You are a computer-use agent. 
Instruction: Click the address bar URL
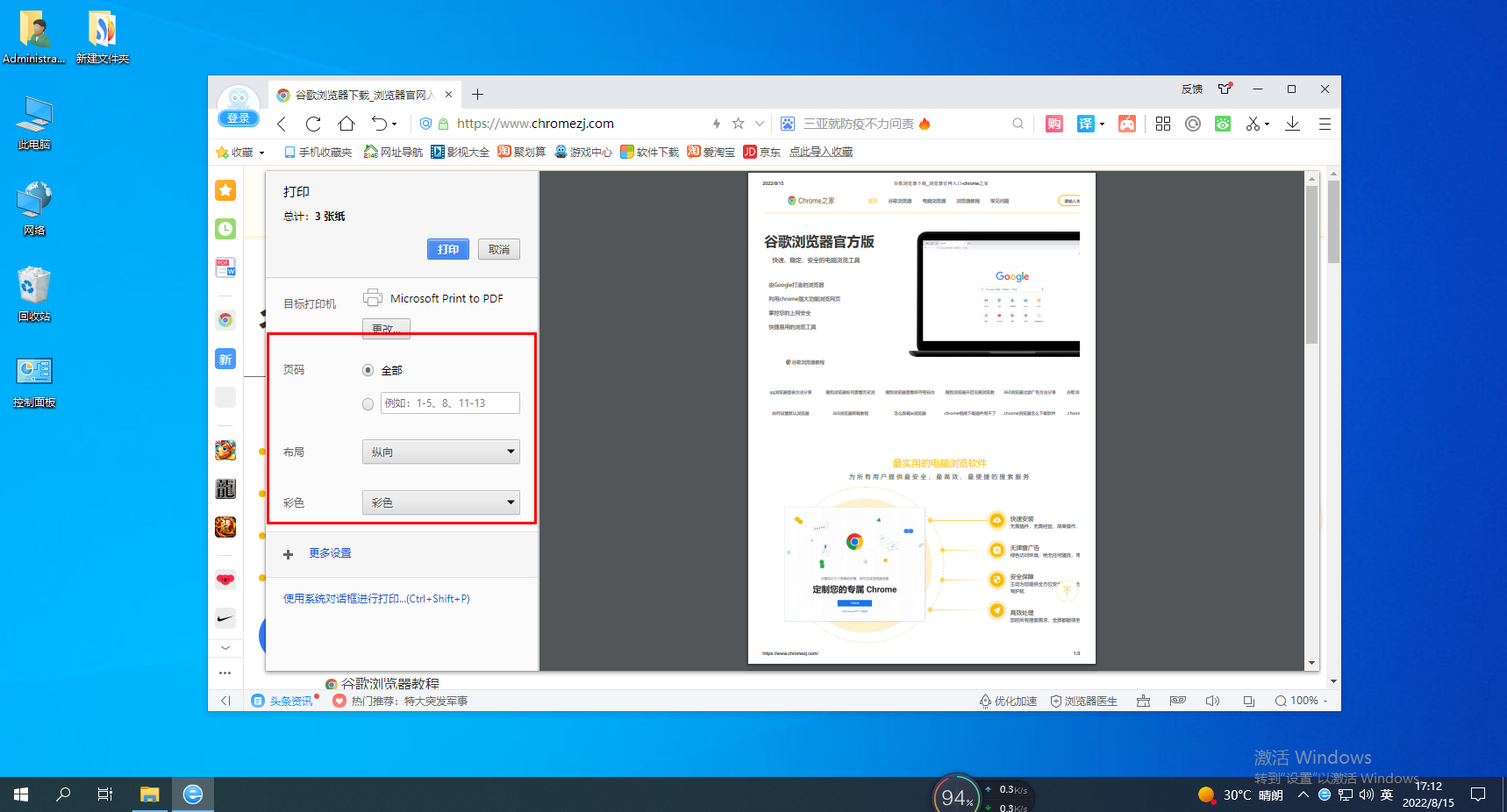(535, 124)
